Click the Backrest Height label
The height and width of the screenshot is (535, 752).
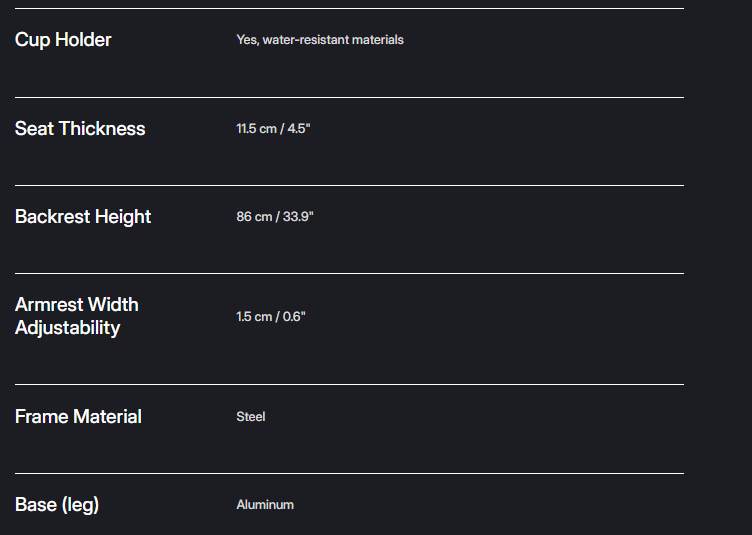(x=83, y=217)
